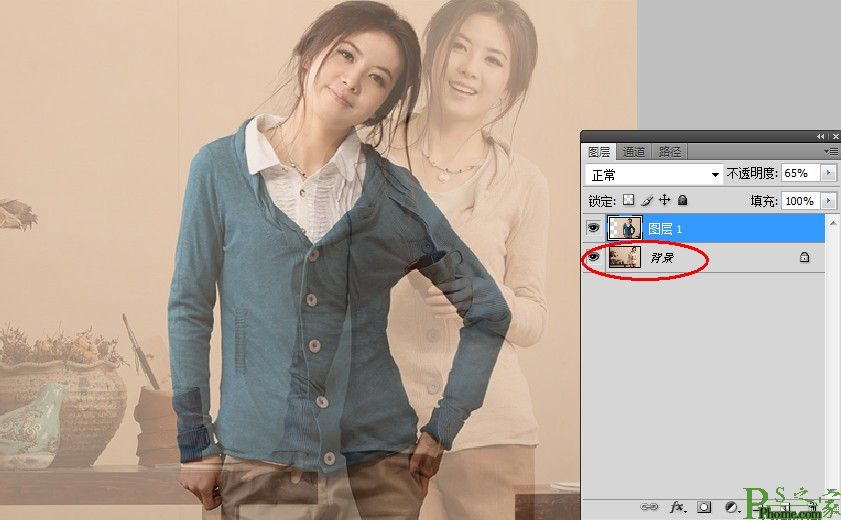The width and height of the screenshot is (841, 520).
Task: Toggle lock image pixels brush icon
Action: point(647,200)
